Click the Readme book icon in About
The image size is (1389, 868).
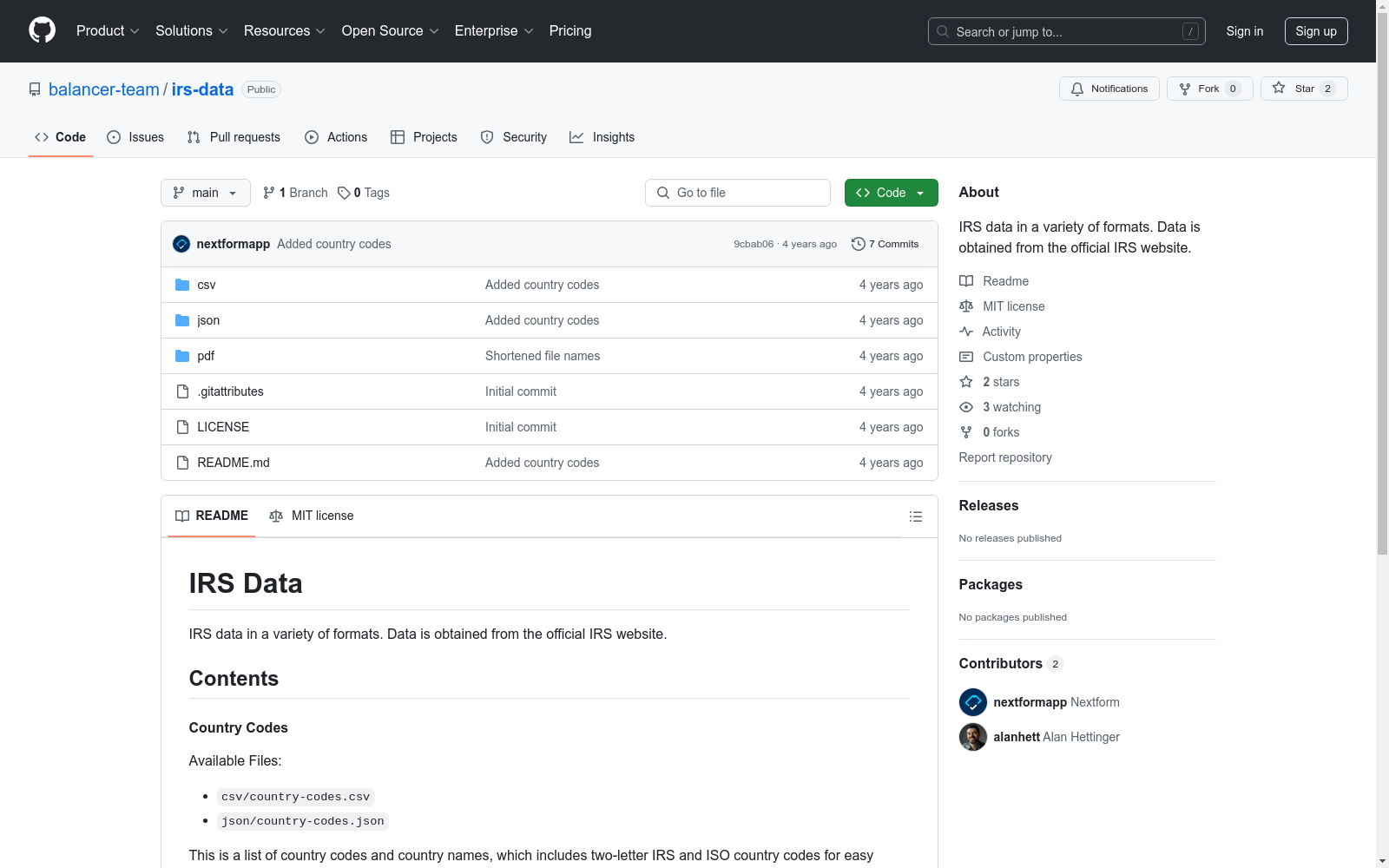click(966, 281)
